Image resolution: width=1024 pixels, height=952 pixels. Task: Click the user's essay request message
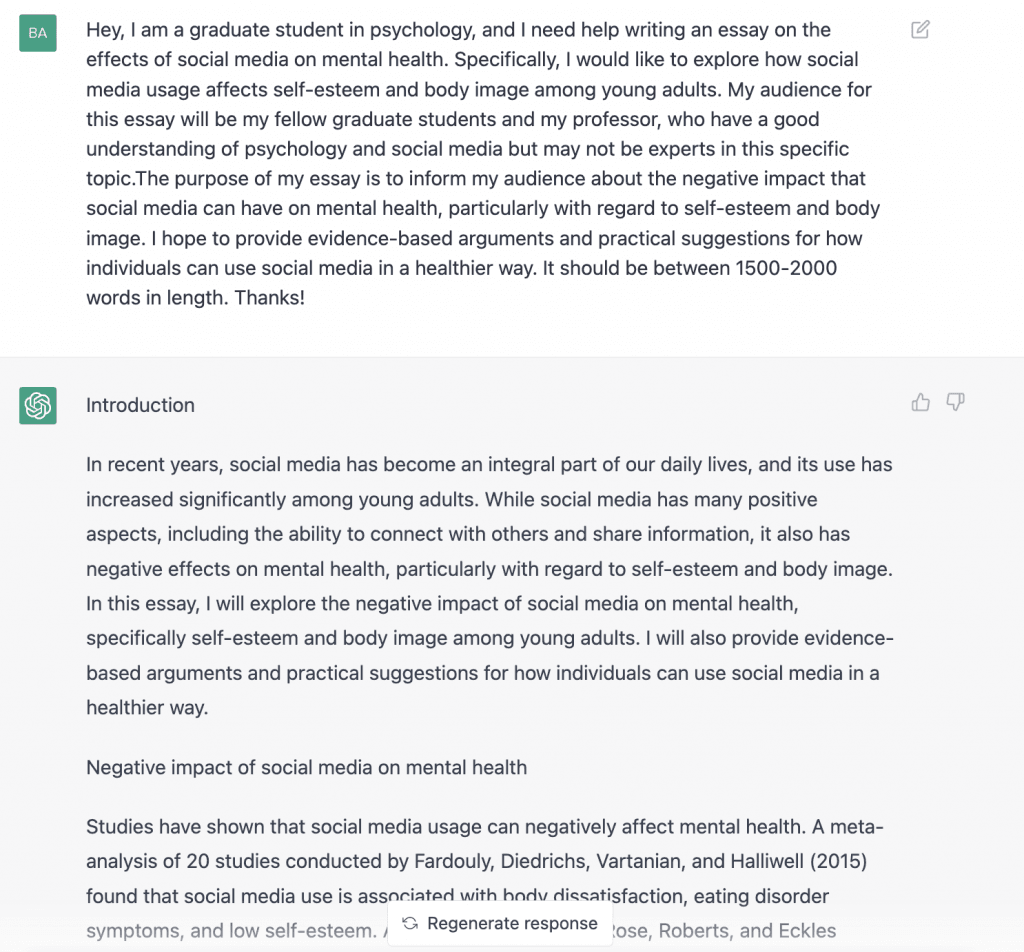482,164
